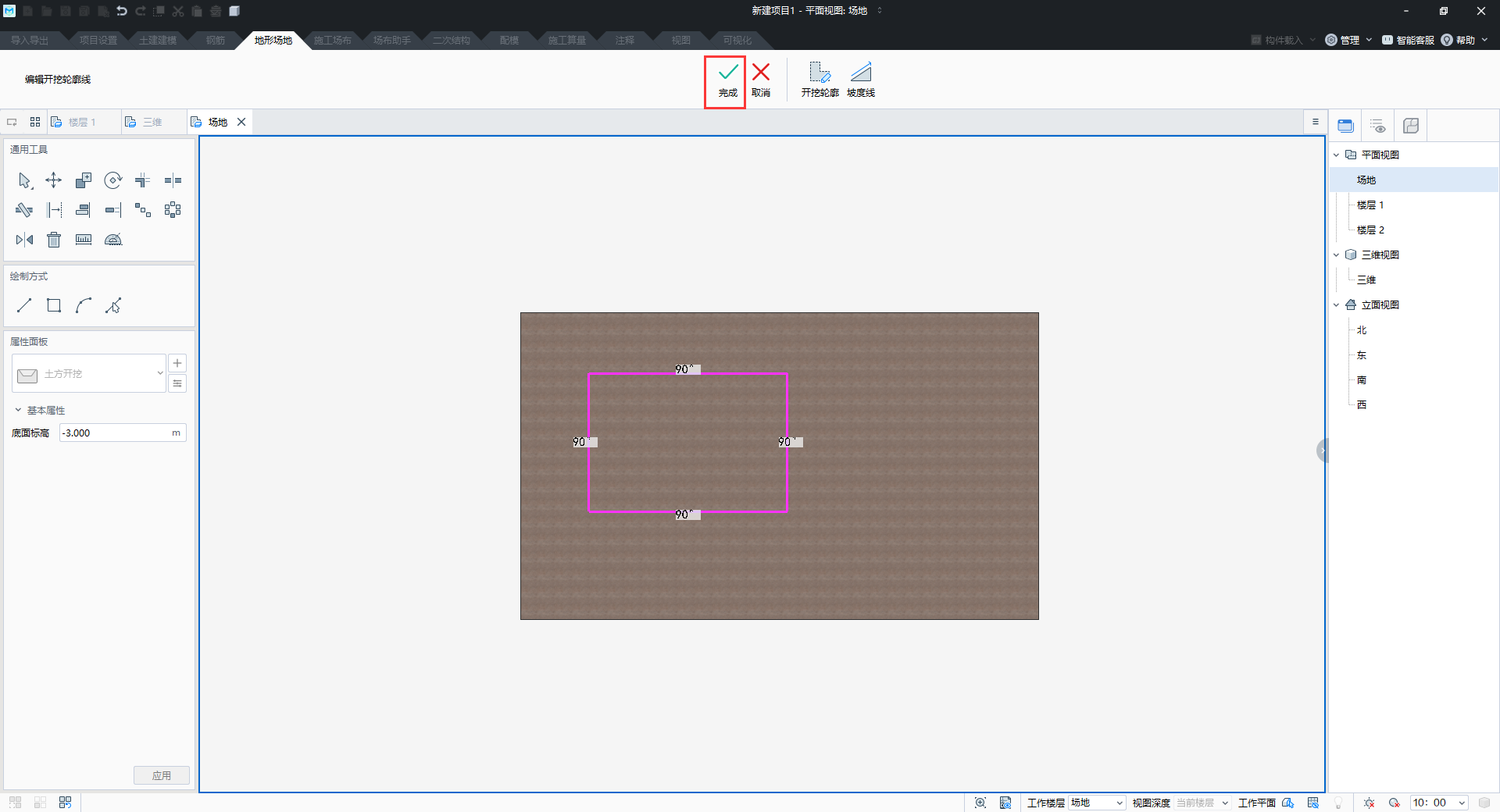This screenshot has height=812, width=1500.
Task: Close the 场地 view tab
Action: [241, 122]
